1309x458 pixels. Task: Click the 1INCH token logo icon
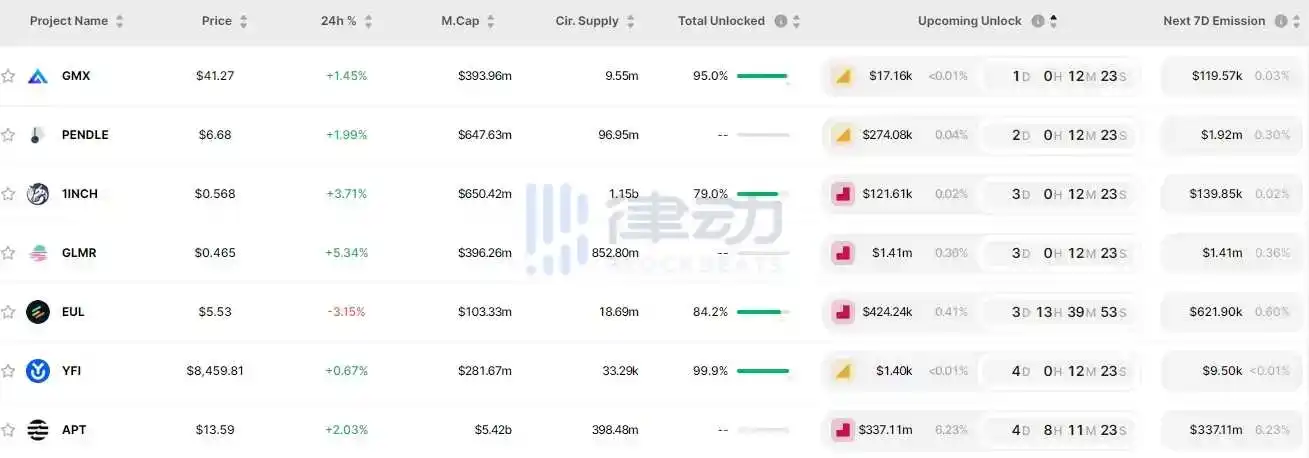pyautogui.click(x=38, y=194)
